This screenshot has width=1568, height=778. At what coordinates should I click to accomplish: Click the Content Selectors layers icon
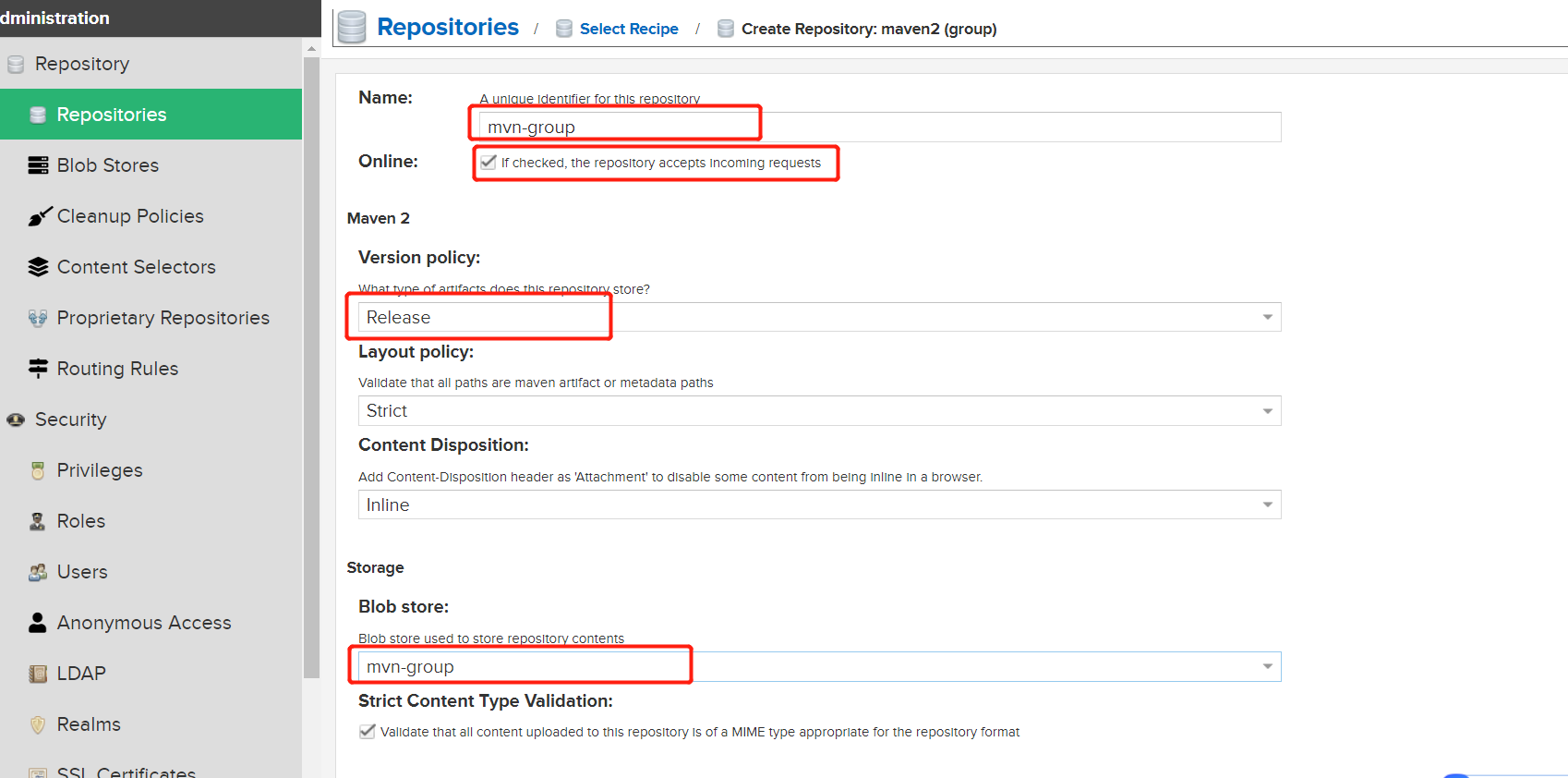pos(38,267)
